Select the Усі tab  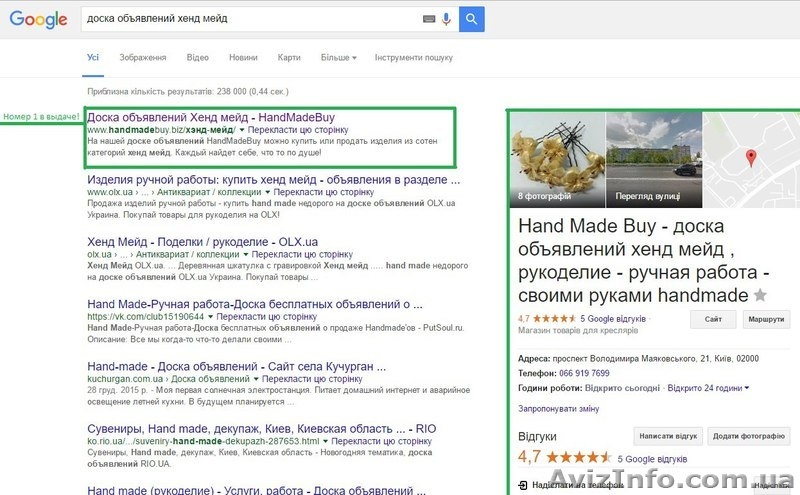tap(93, 57)
